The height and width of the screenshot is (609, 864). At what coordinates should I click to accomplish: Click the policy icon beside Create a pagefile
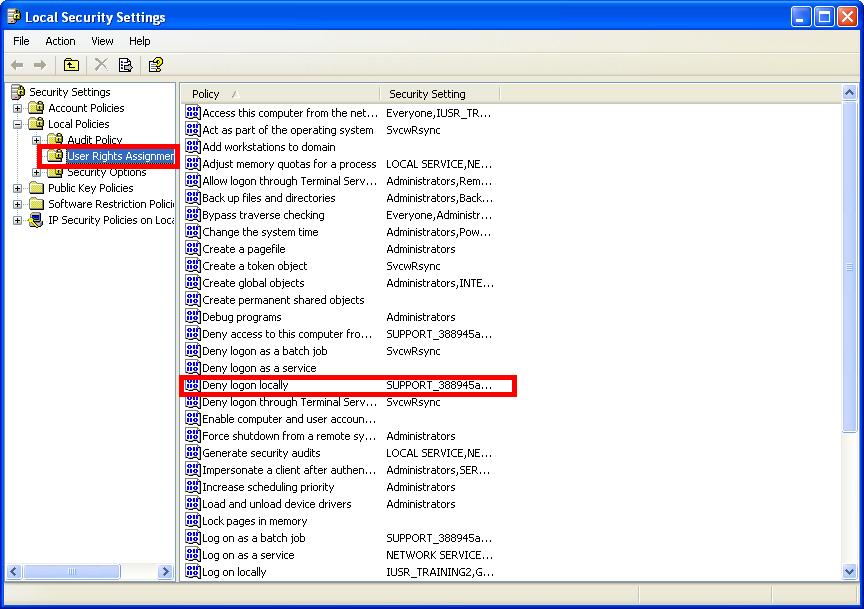pos(193,249)
